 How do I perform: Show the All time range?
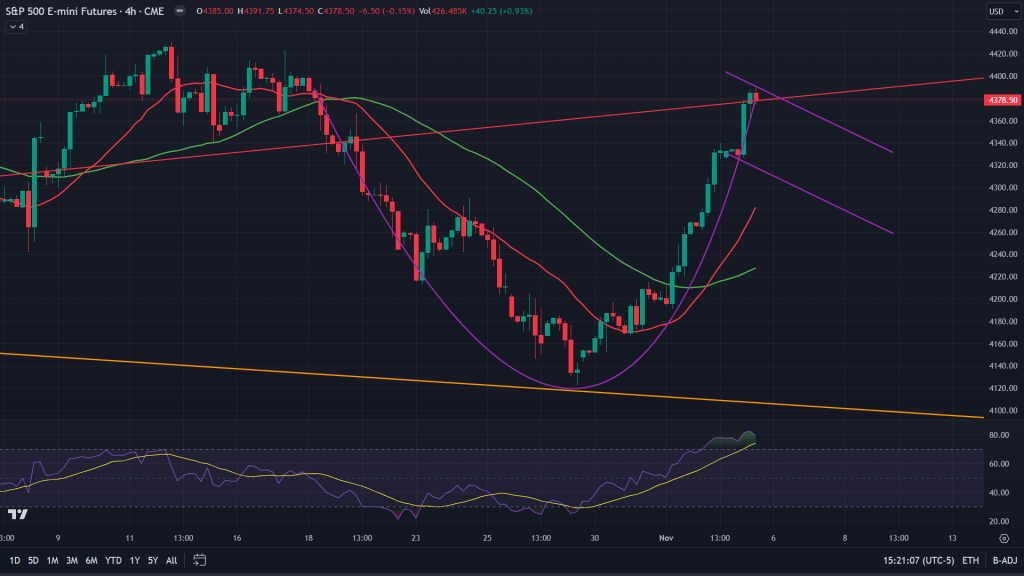[171, 559]
